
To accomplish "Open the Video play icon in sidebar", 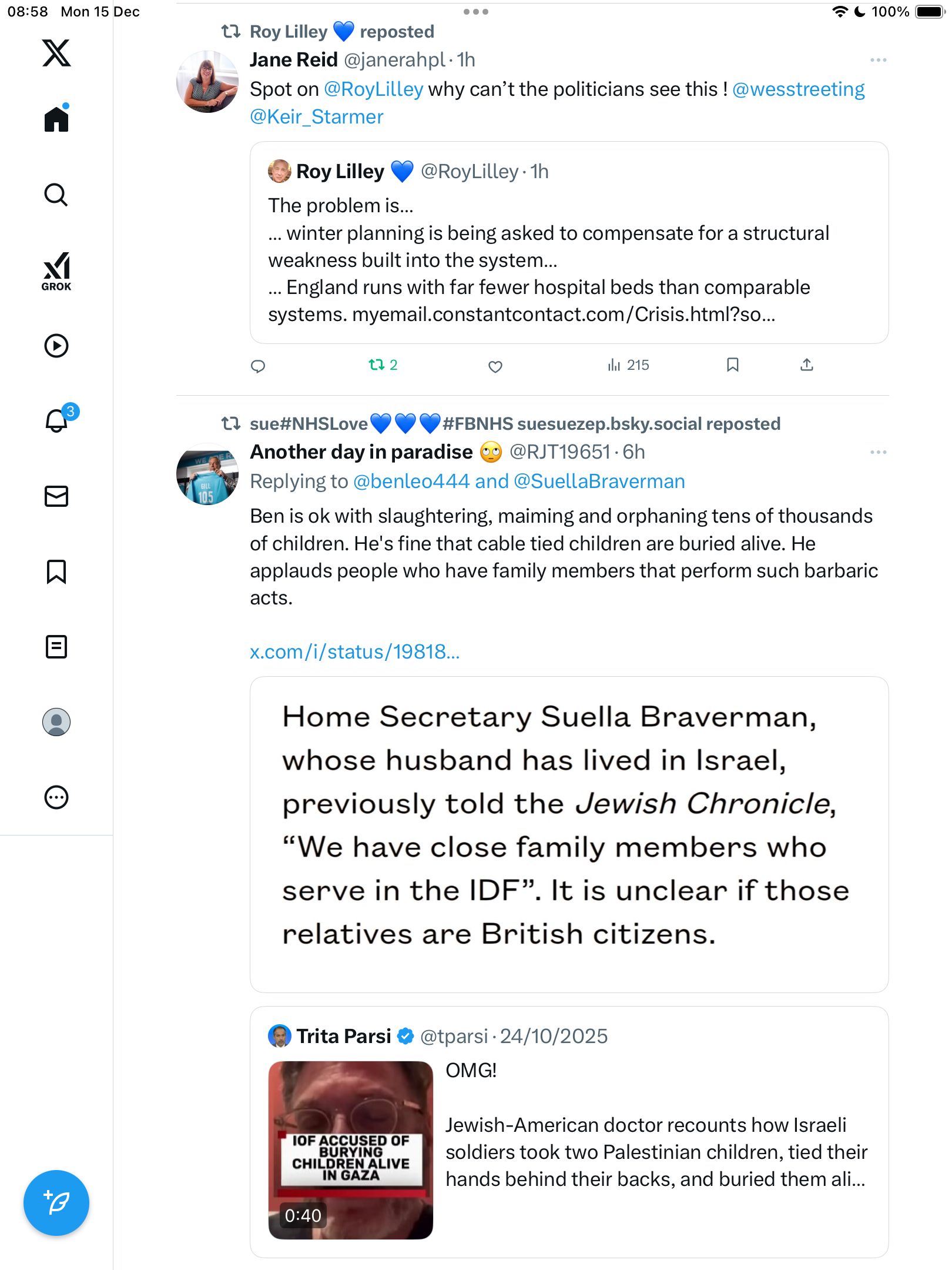I will [56, 346].
